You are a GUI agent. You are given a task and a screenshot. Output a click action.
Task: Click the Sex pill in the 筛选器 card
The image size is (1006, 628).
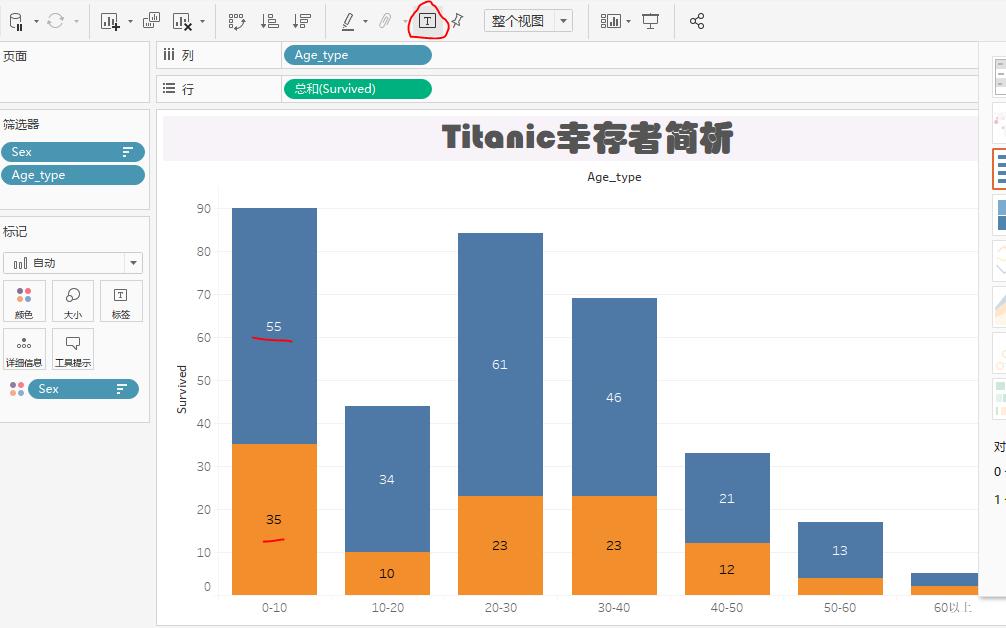point(73,152)
